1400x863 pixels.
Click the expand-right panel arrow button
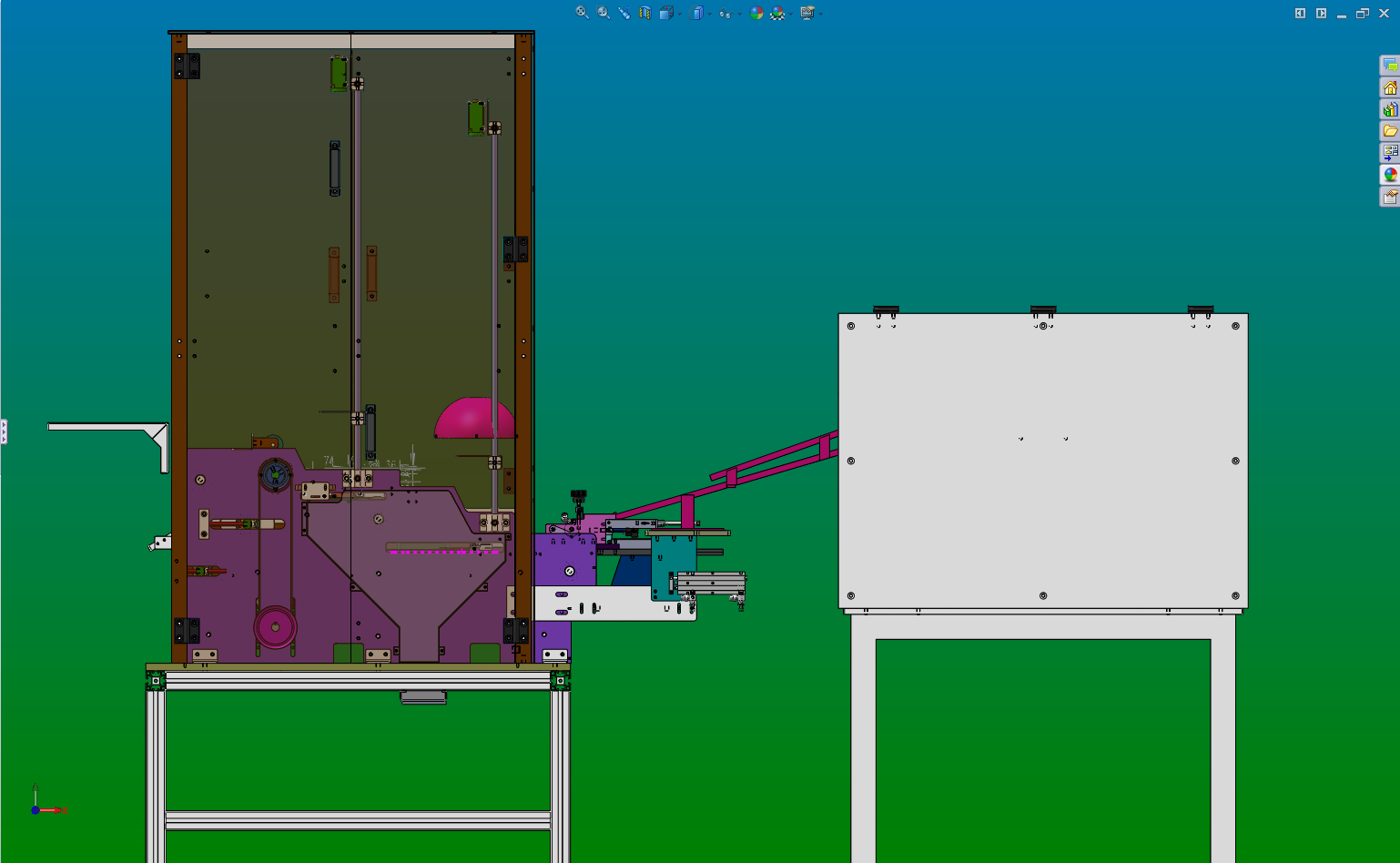click(1321, 13)
